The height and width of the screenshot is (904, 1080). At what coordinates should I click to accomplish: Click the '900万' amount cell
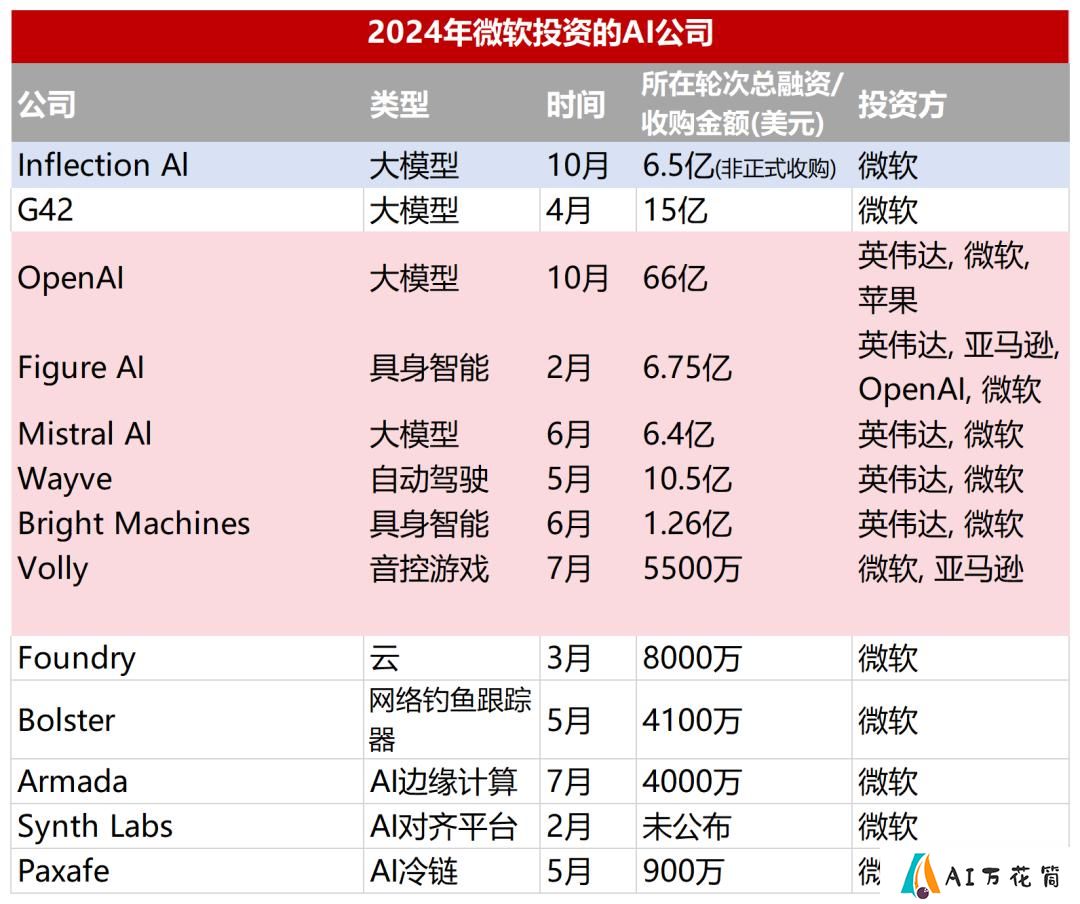683,872
